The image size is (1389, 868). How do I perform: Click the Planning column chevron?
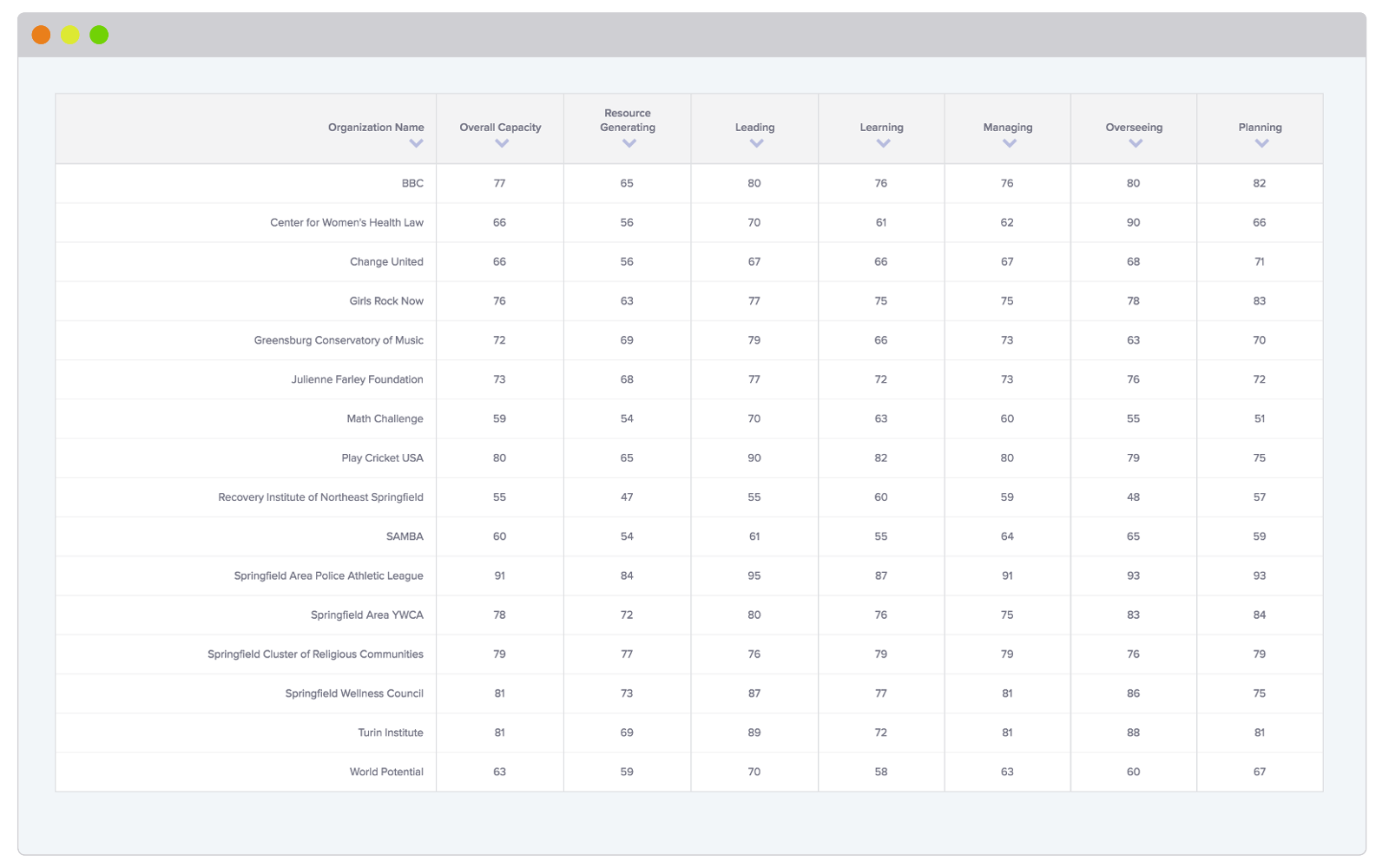(1261, 144)
